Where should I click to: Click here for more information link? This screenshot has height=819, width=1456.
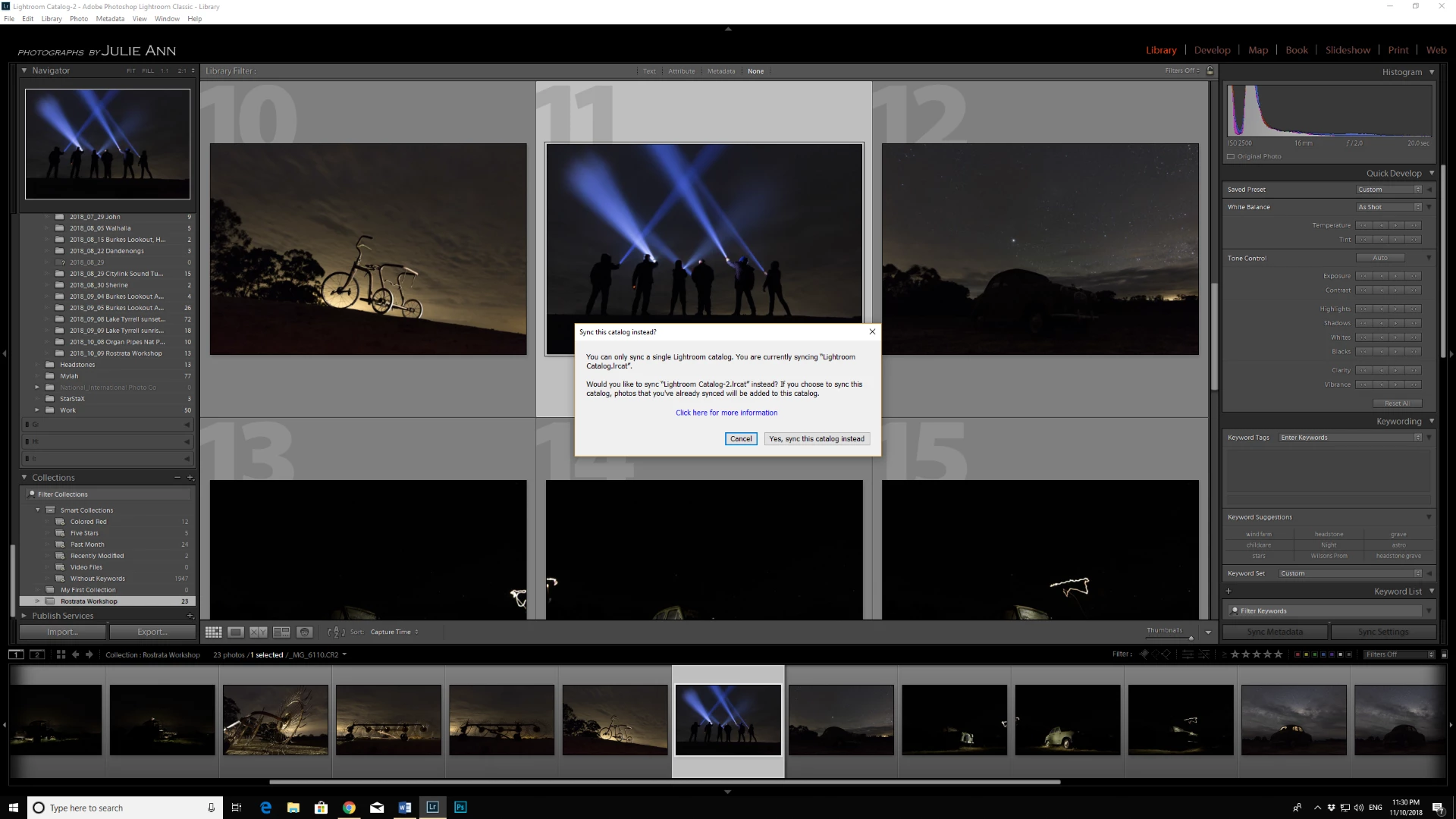(726, 413)
